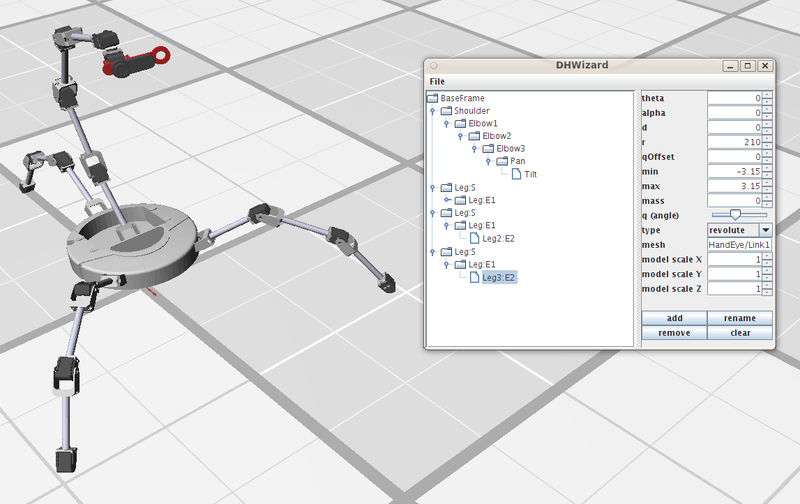800x504 pixels.
Task: Click the BaseFrame folder icon in tree
Action: pyautogui.click(x=433, y=99)
